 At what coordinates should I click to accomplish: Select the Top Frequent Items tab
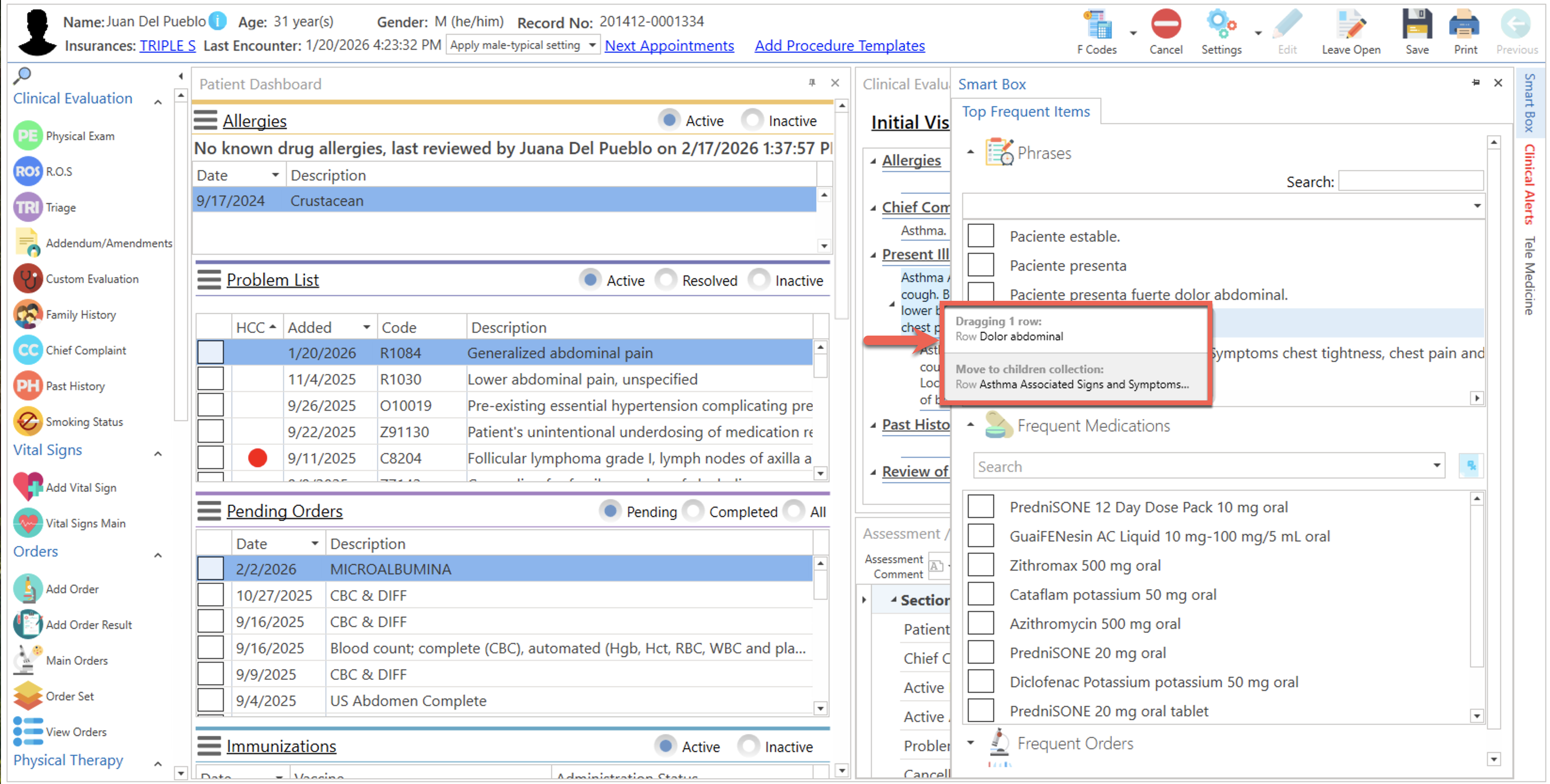pyautogui.click(x=1025, y=112)
